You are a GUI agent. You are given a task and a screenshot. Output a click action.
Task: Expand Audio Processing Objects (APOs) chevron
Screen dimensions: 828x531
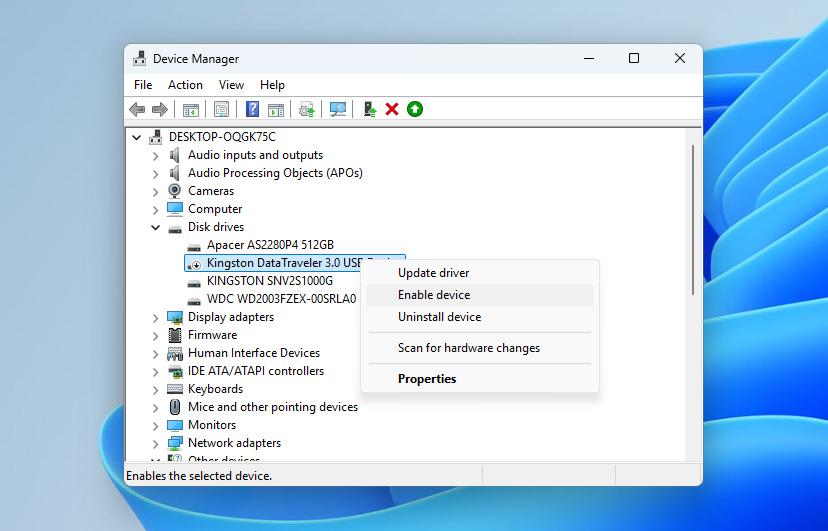coord(155,174)
